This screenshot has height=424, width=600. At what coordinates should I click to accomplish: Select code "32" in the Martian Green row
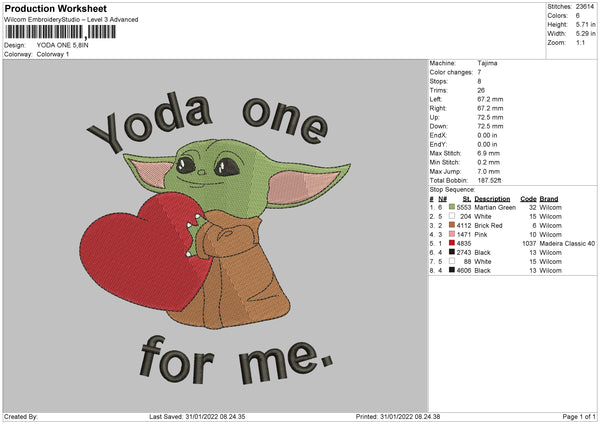coord(533,207)
